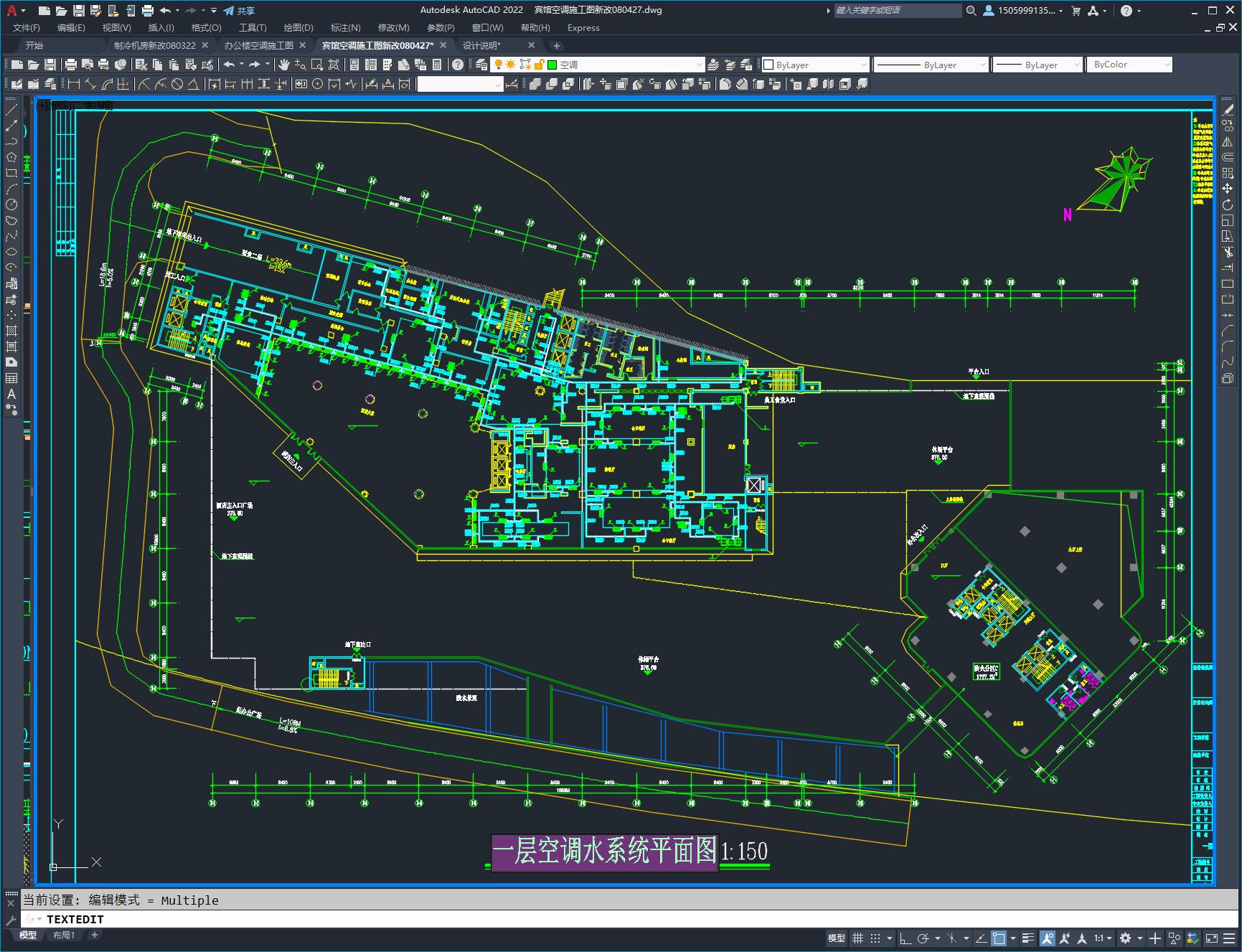Toggle snap mode dots icon in the status bar
This screenshot has height=952, width=1242.
[875, 938]
